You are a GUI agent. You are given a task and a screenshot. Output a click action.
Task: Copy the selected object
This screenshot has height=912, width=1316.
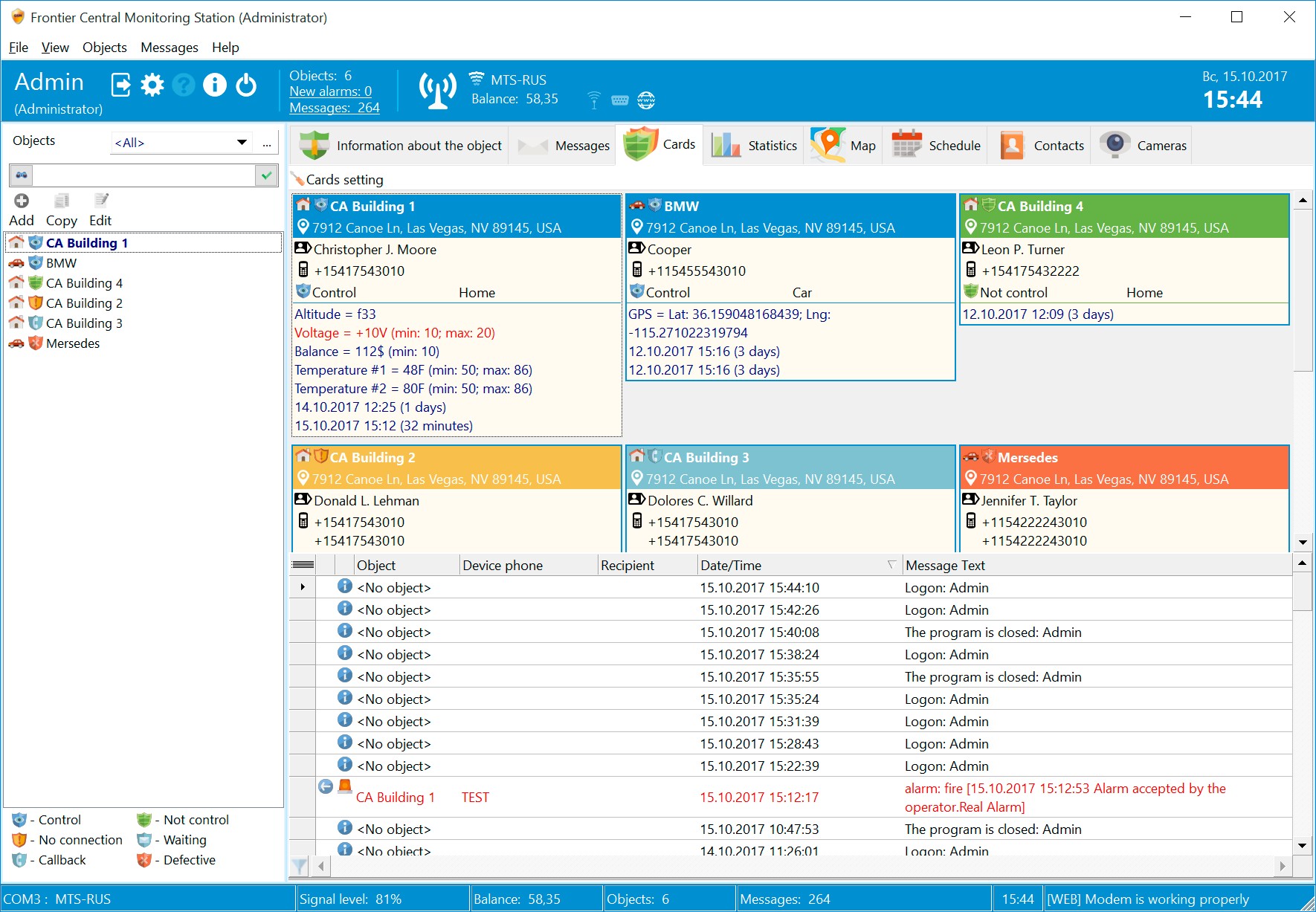pos(62,210)
